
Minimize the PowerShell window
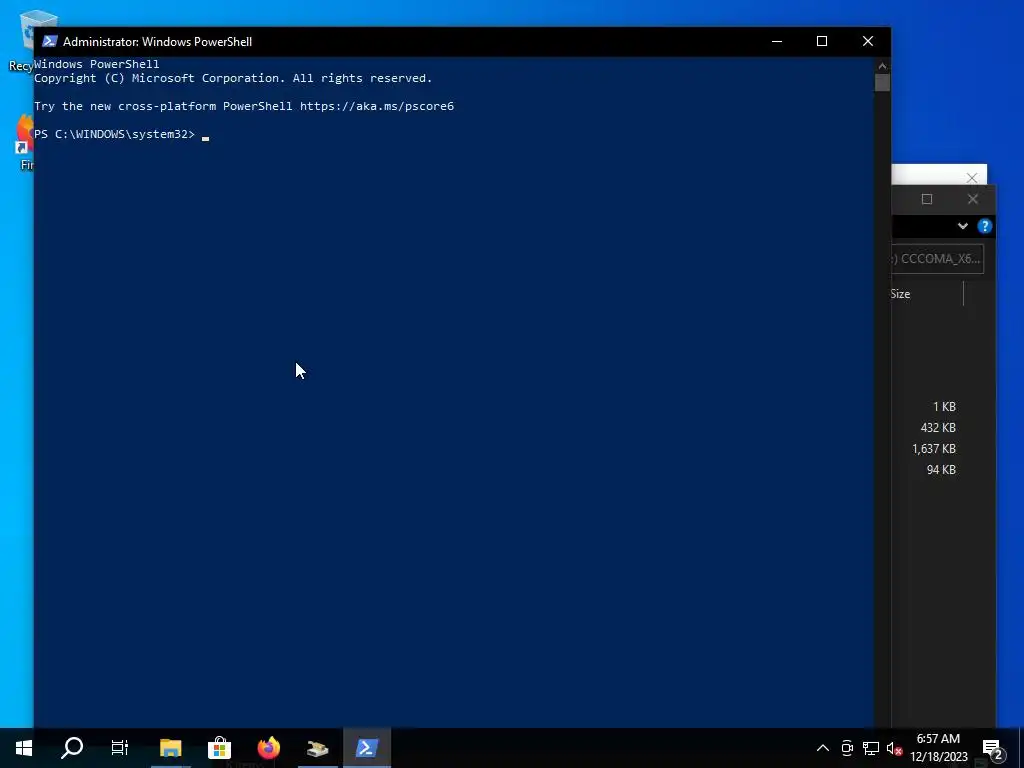[776, 41]
